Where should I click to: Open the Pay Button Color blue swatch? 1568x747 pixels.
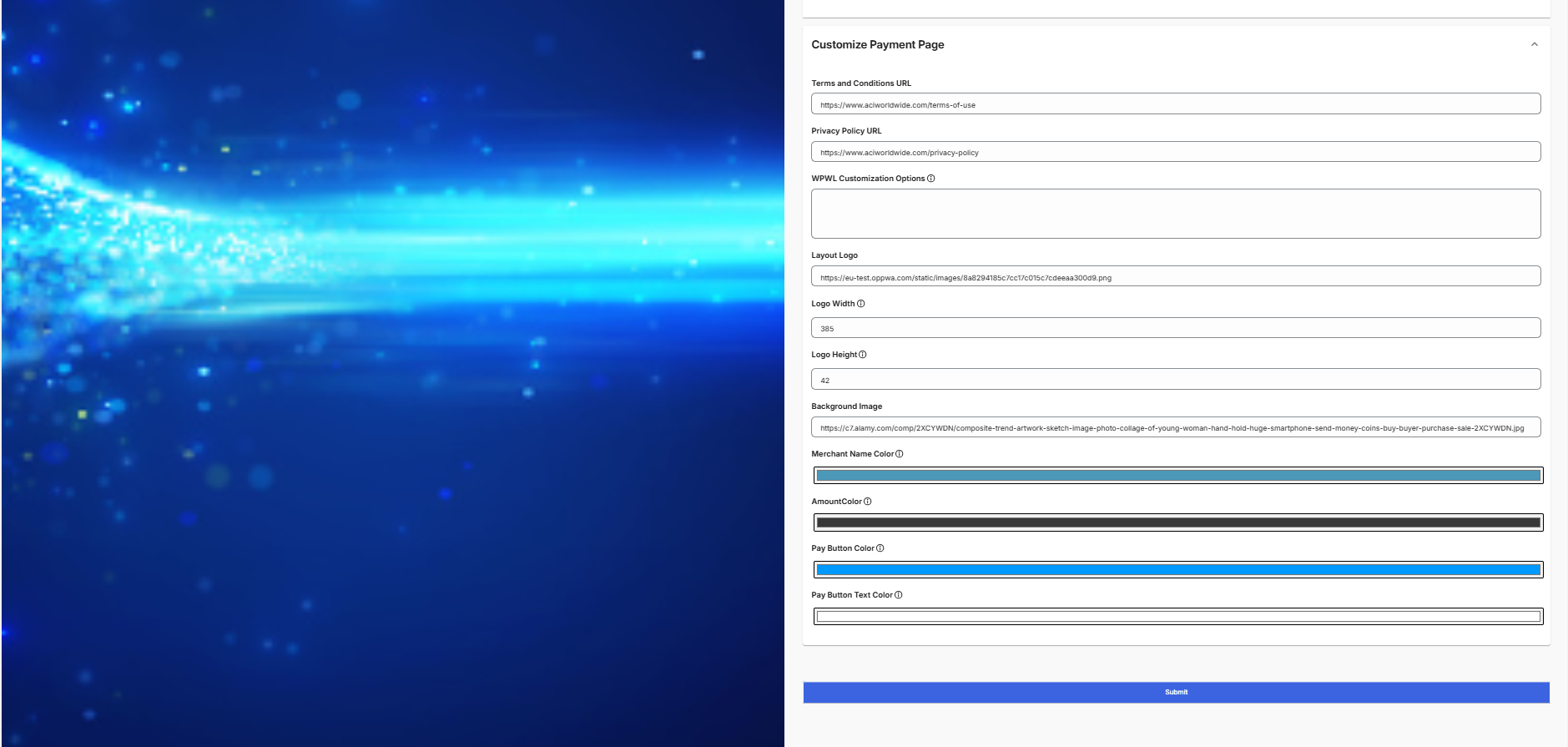(1178, 570)
